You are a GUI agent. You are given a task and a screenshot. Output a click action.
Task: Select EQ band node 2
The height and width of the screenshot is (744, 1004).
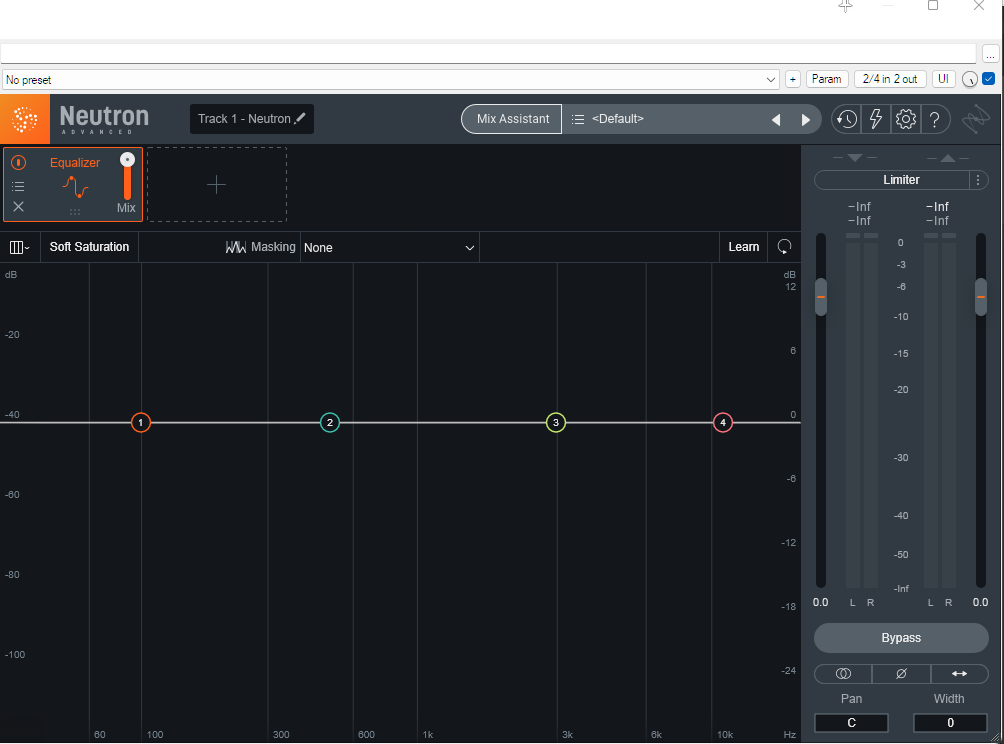(x=330, y=423)
